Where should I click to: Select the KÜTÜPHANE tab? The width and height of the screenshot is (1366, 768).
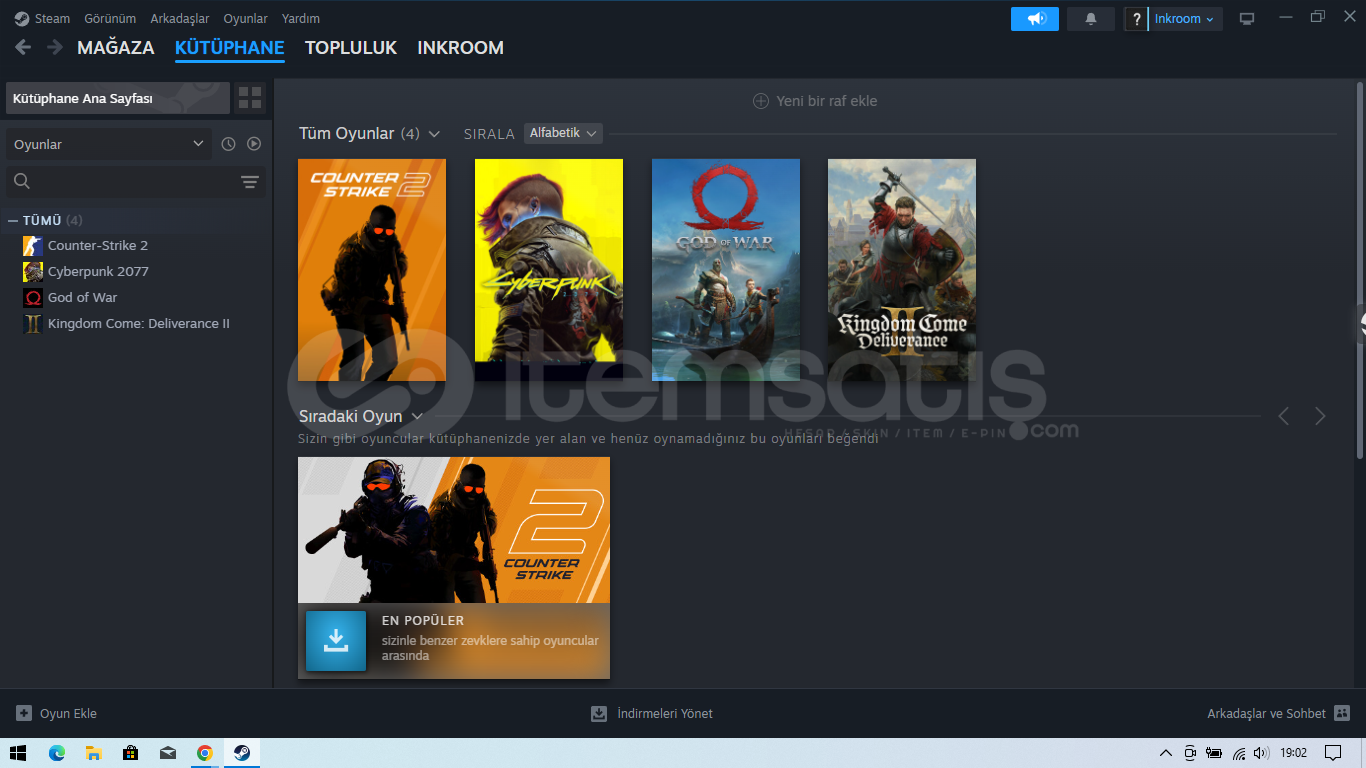coord(230,47)
